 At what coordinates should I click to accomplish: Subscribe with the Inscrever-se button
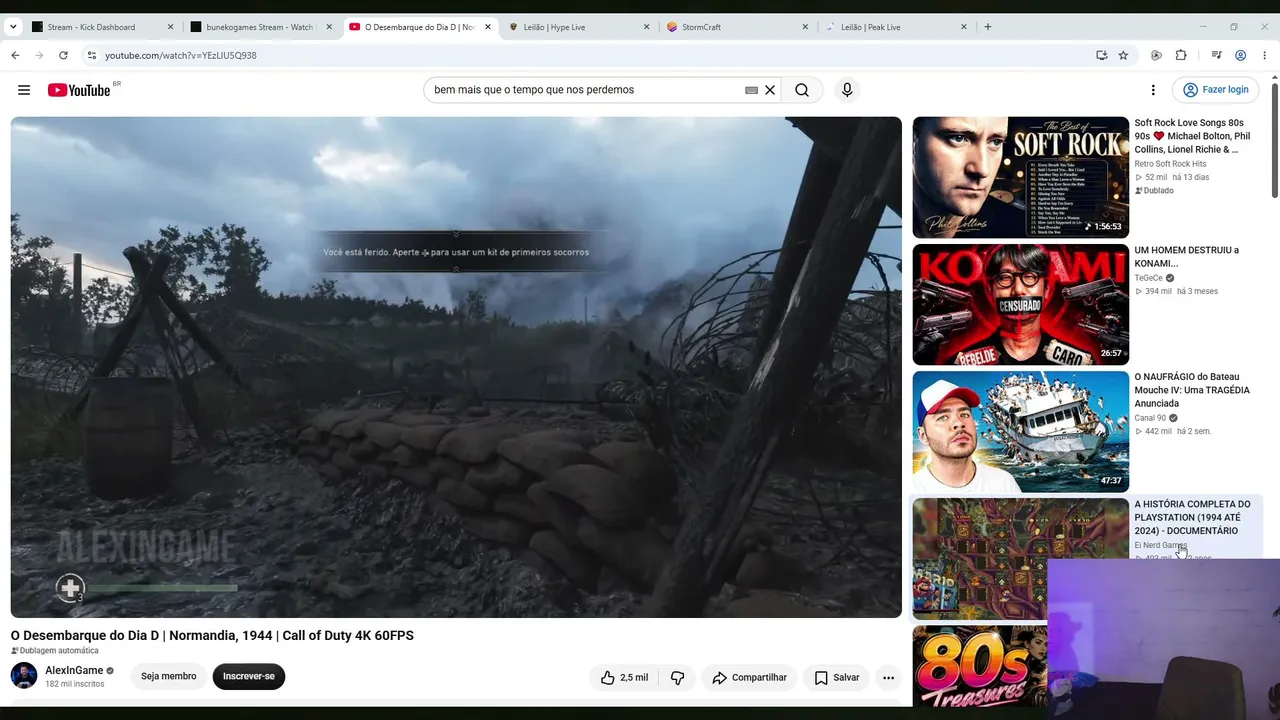[x=249, y=676]
